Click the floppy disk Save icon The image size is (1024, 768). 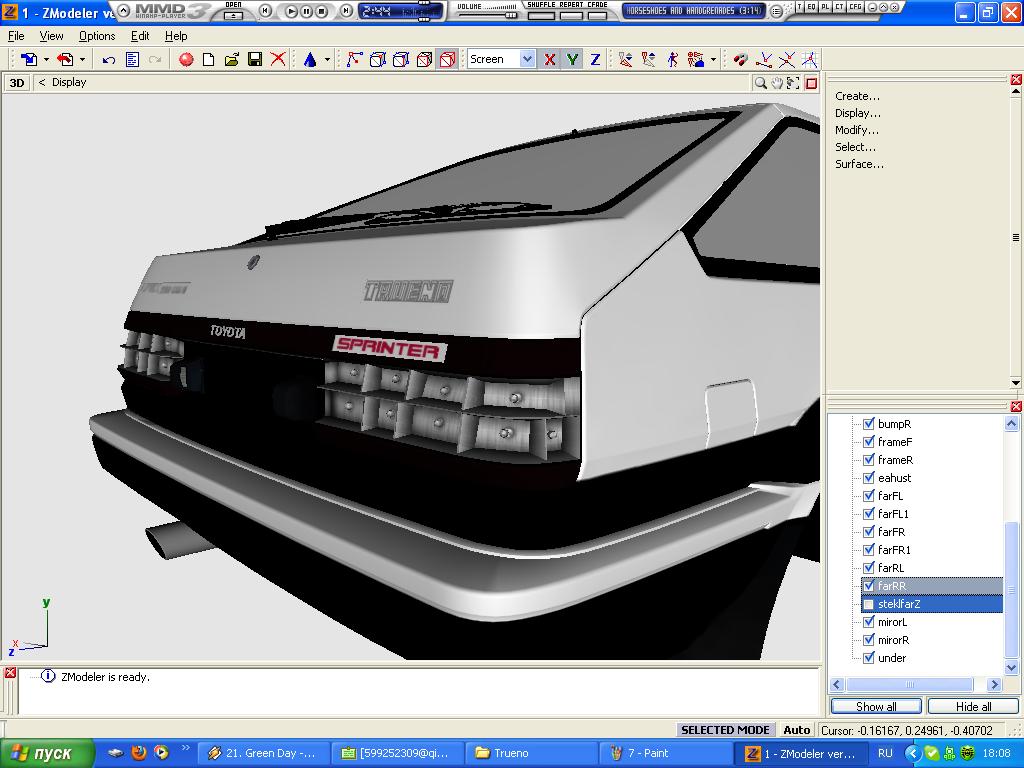(x=255, y=60)
